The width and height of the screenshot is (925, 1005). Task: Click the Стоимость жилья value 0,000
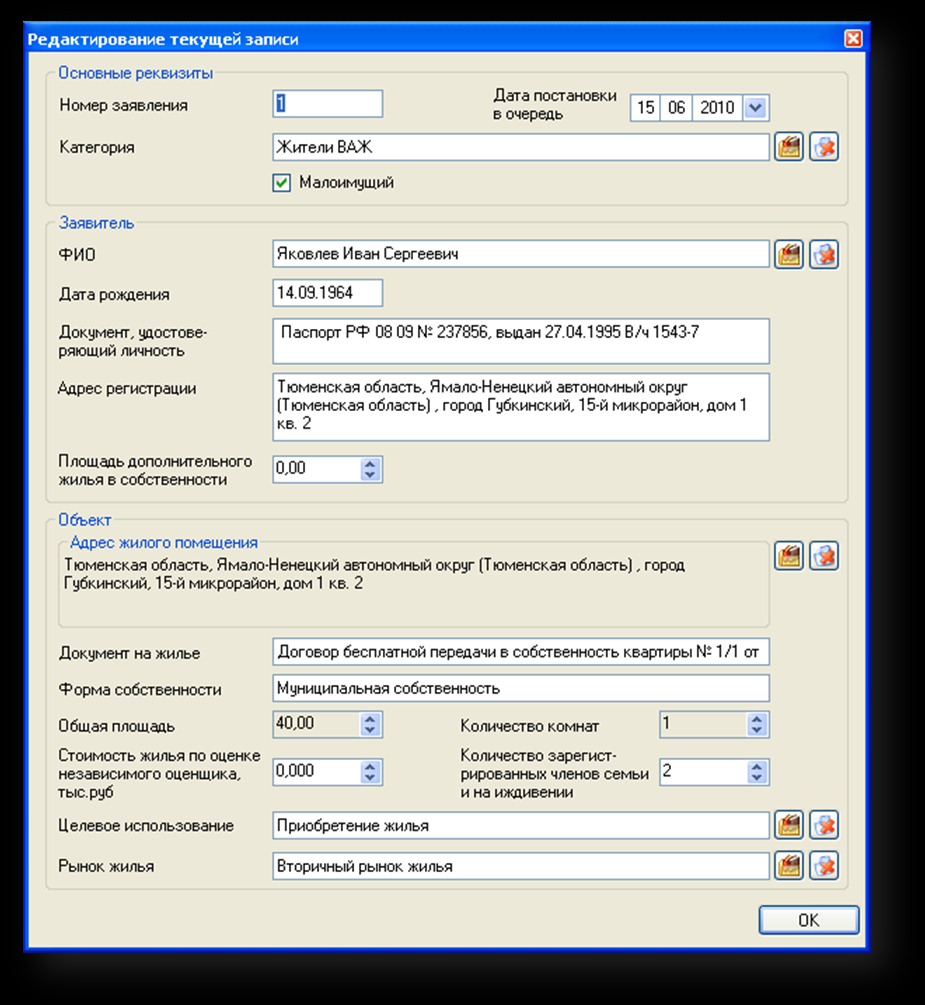(317, 772)
